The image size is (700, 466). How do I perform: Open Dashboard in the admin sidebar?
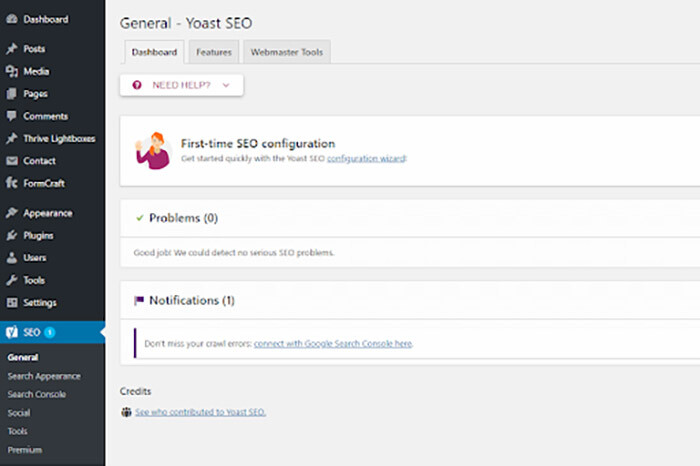coord(46,19)
